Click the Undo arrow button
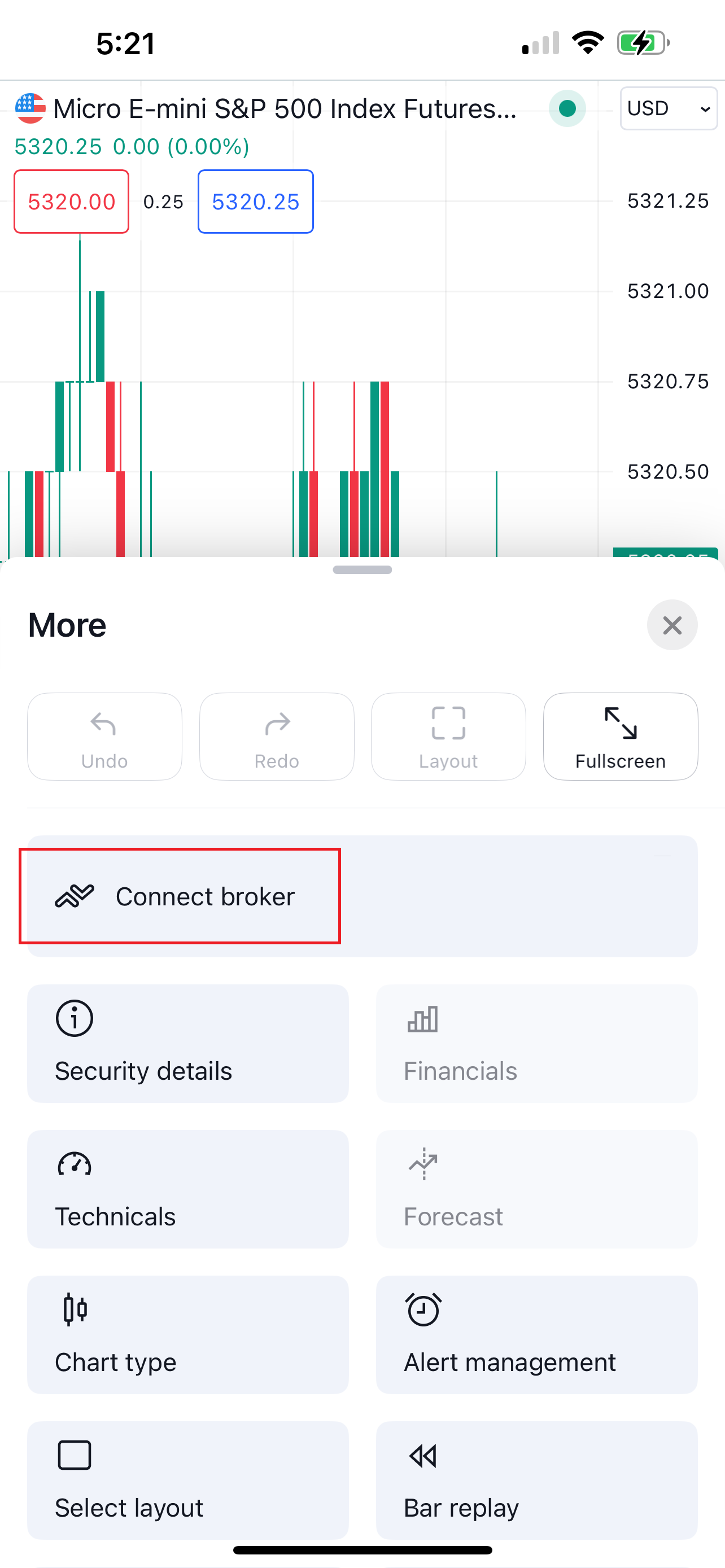Screen dimensions: 725x1568 (104, 737)
